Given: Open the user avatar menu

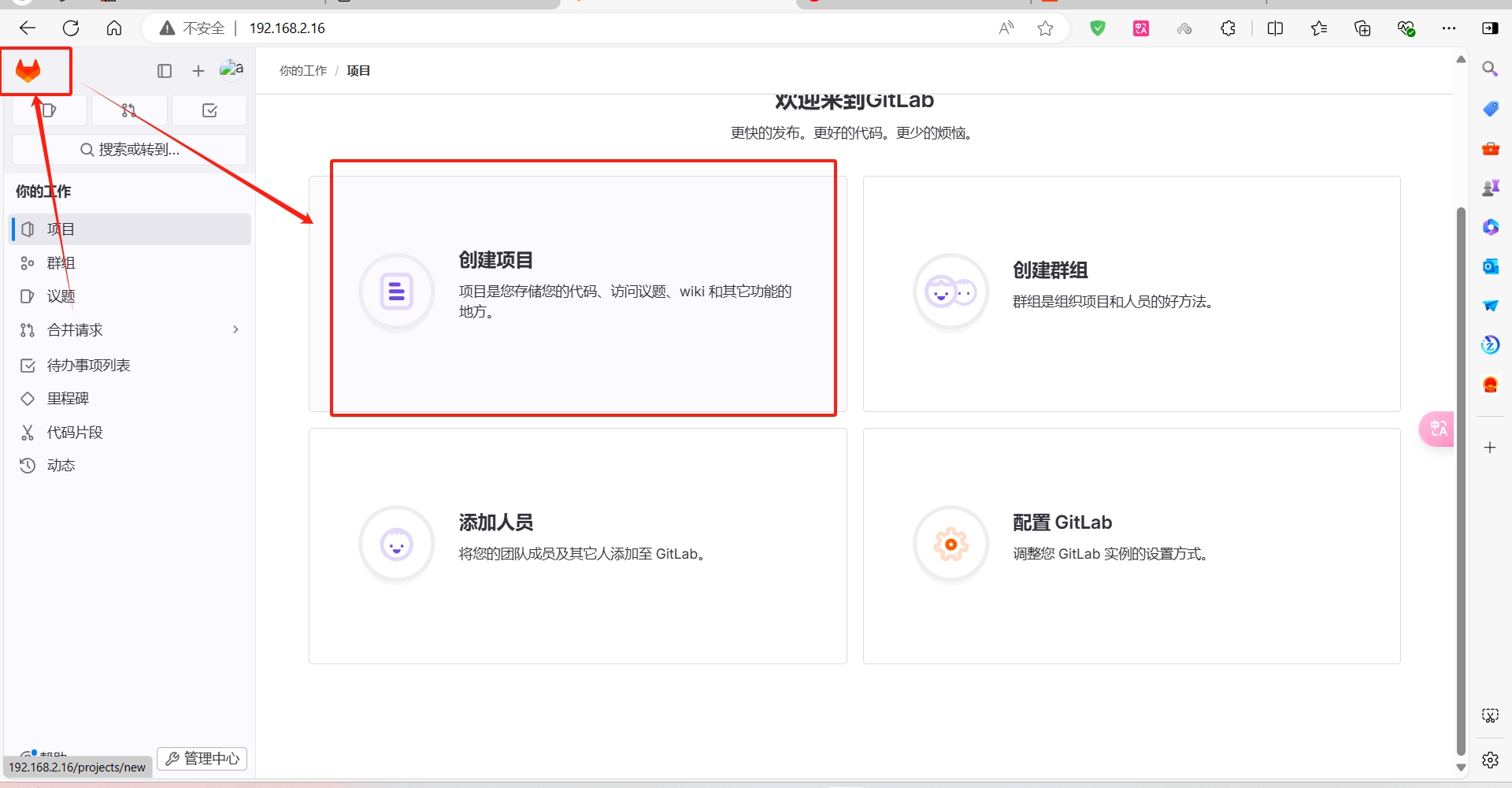Looking at the screenshot, I should coord(232,70).
